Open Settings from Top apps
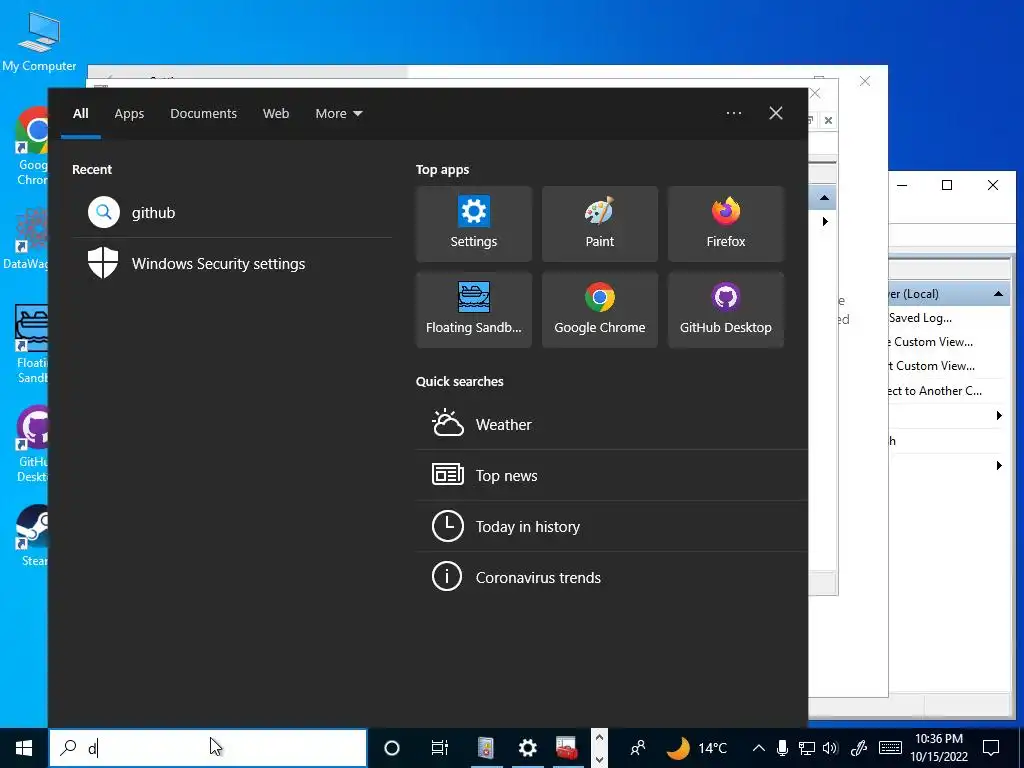 tap(473, 223)
